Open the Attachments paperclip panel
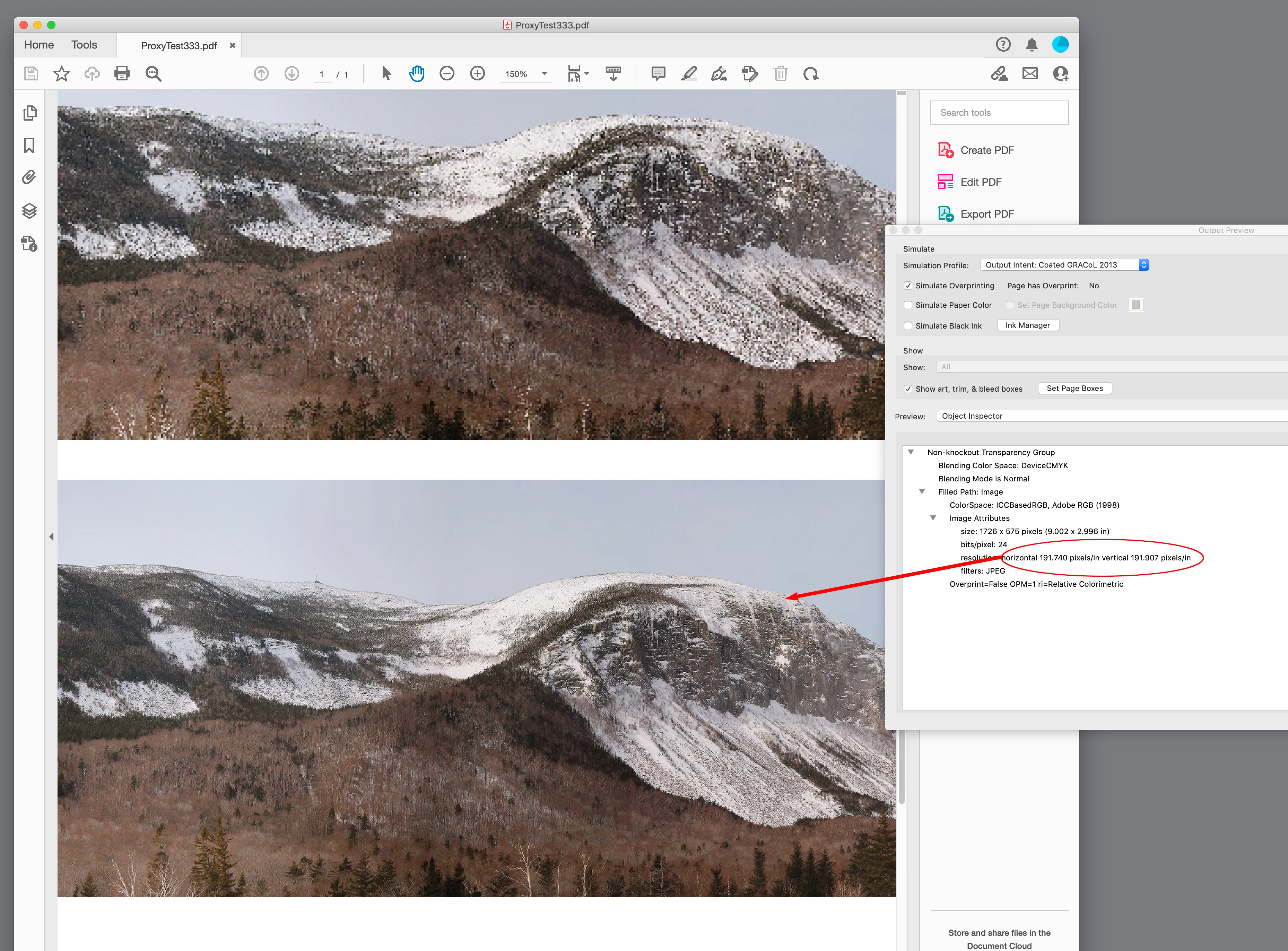Image resolution: width=1288 pixels, height=951 pixels. pyautogui.click(x=29, y=177)
